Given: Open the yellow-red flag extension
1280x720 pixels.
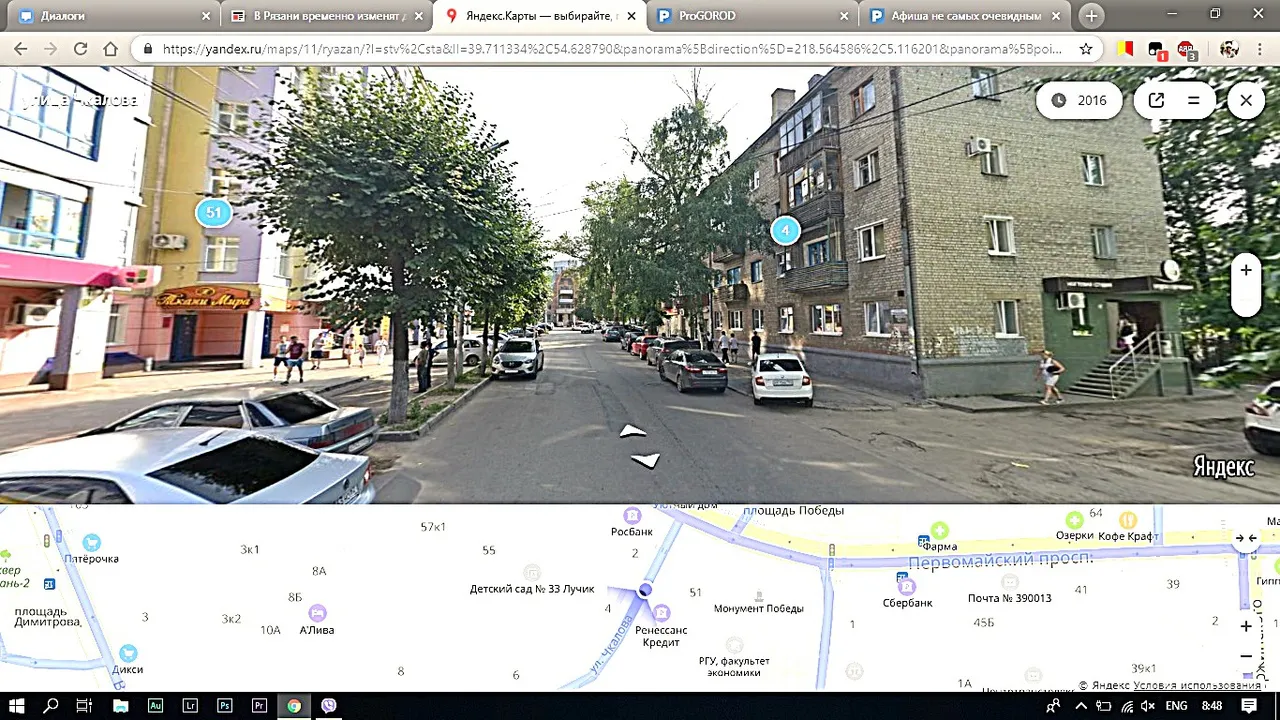Looking at the screenshot, I should (1126, 49).
